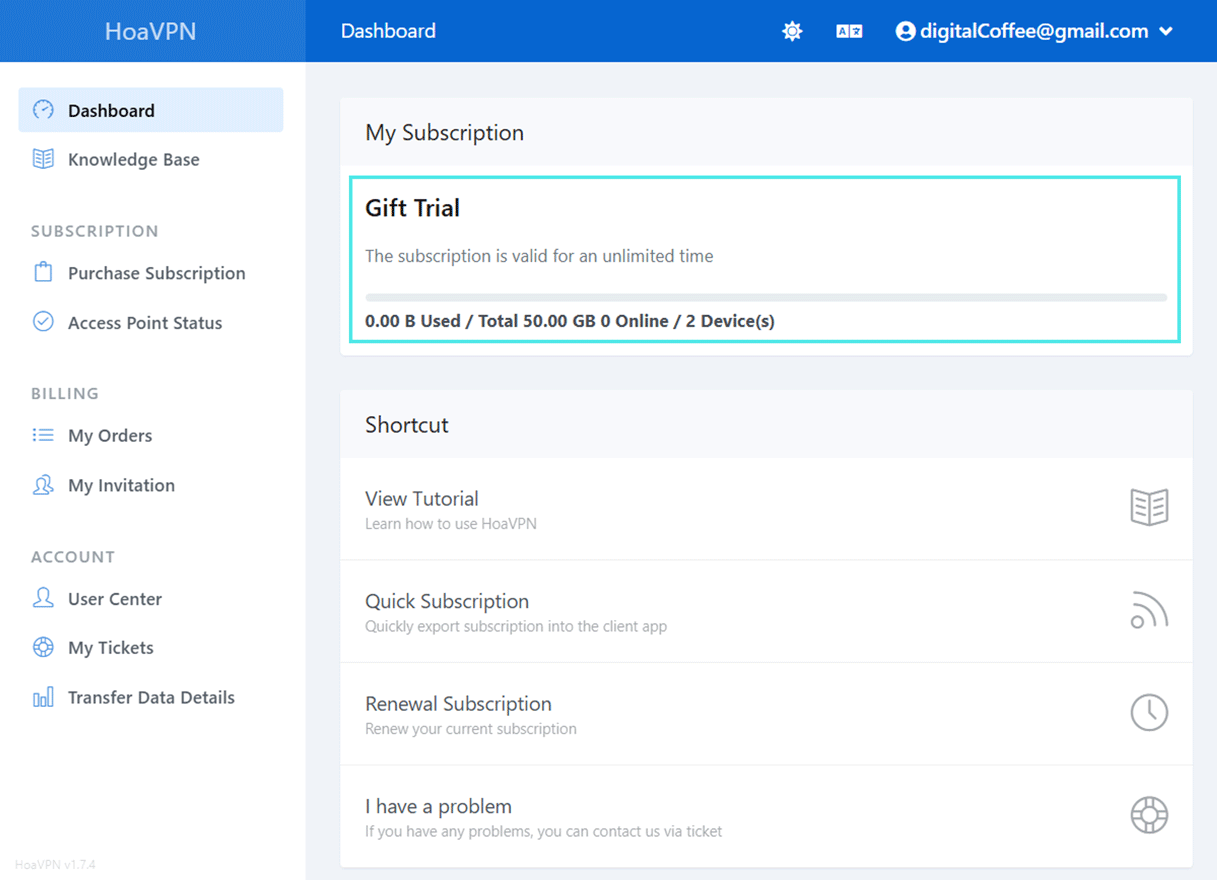Expand the digitalCoffee@gmail.com account dropdown
Image resolution: width=1217 pixels, height=880 pixels.
tap(1034, 32)
